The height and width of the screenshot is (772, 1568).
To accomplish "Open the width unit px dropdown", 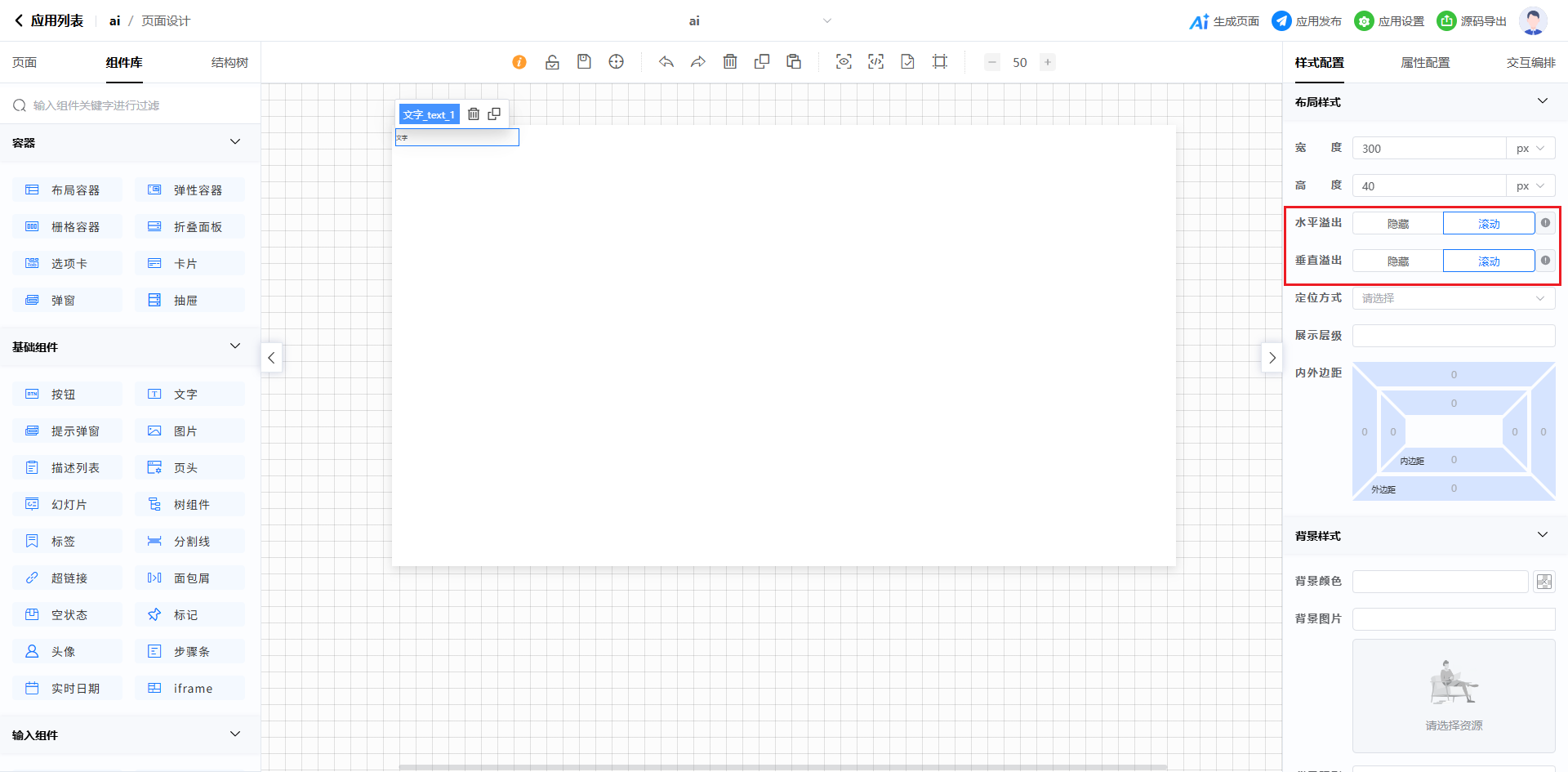I will (1530, 149).
